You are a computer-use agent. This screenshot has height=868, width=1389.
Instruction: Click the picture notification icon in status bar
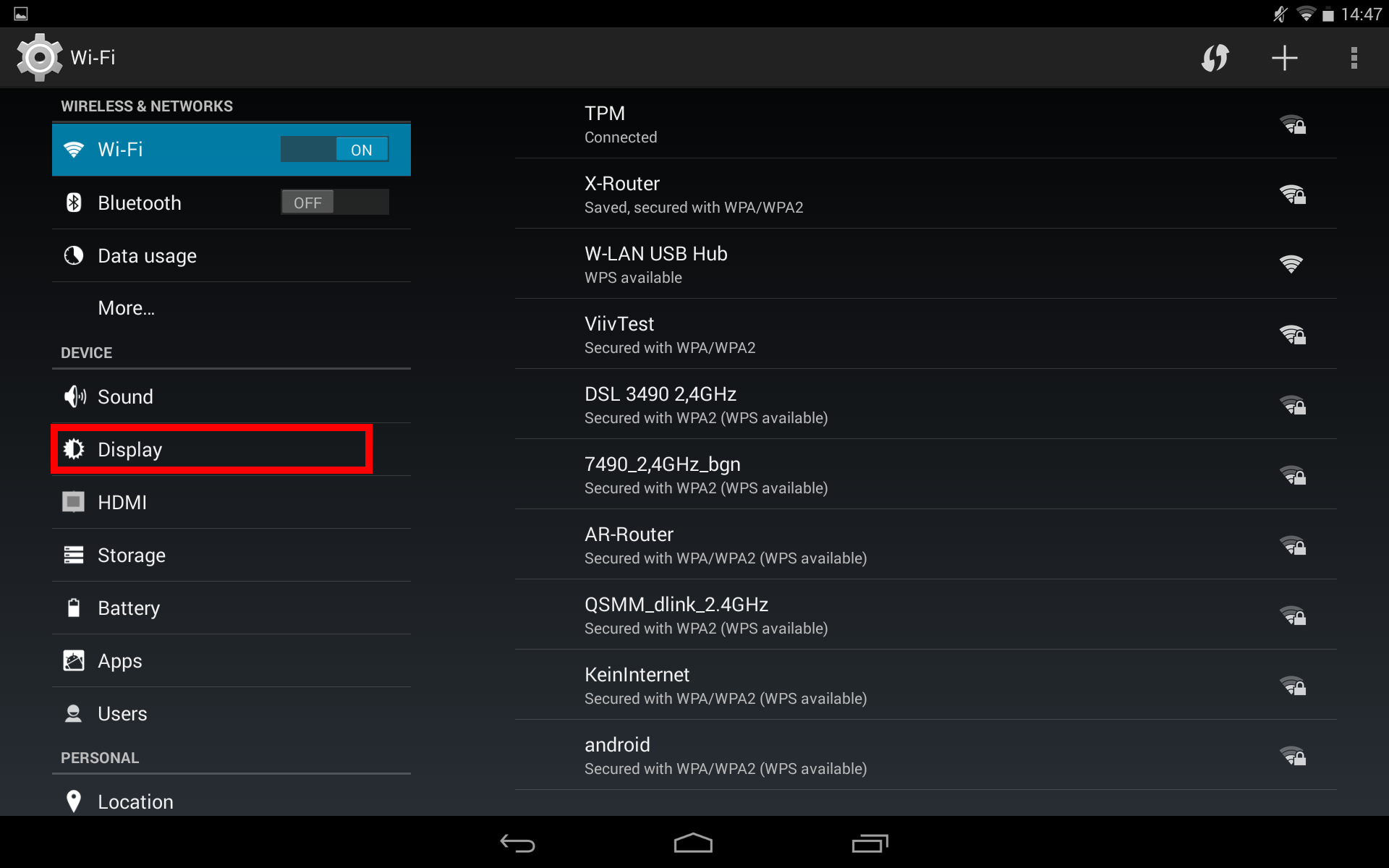click(21, 14)
